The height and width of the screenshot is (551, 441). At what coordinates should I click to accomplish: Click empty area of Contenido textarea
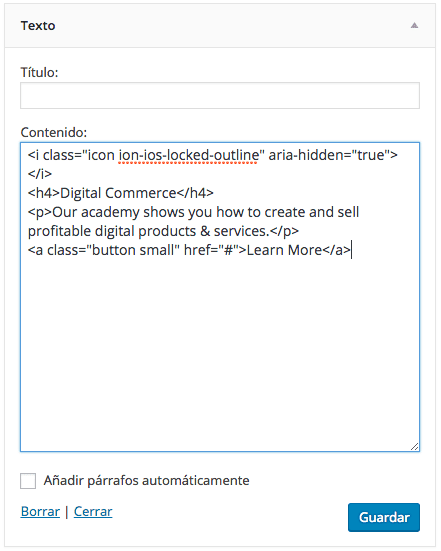pyautogui.click(x=220, y=351)
